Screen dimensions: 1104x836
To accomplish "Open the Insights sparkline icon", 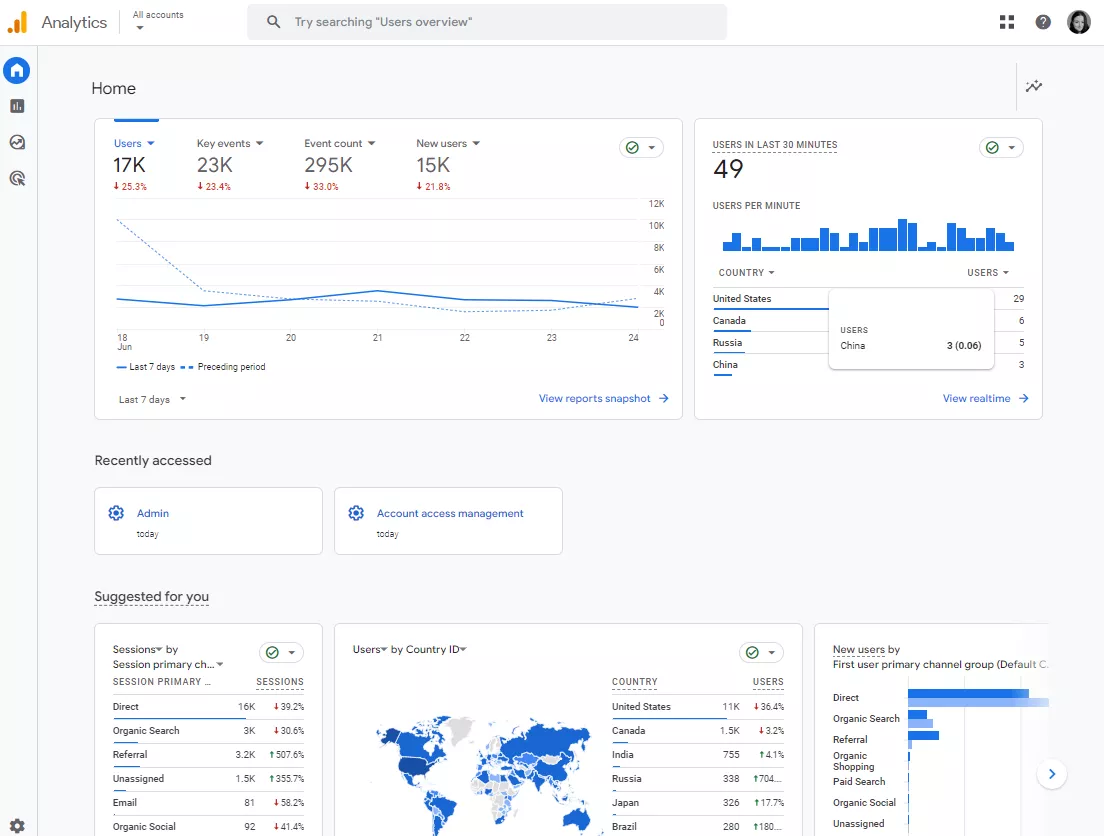I will click(x=1034, y=87).
